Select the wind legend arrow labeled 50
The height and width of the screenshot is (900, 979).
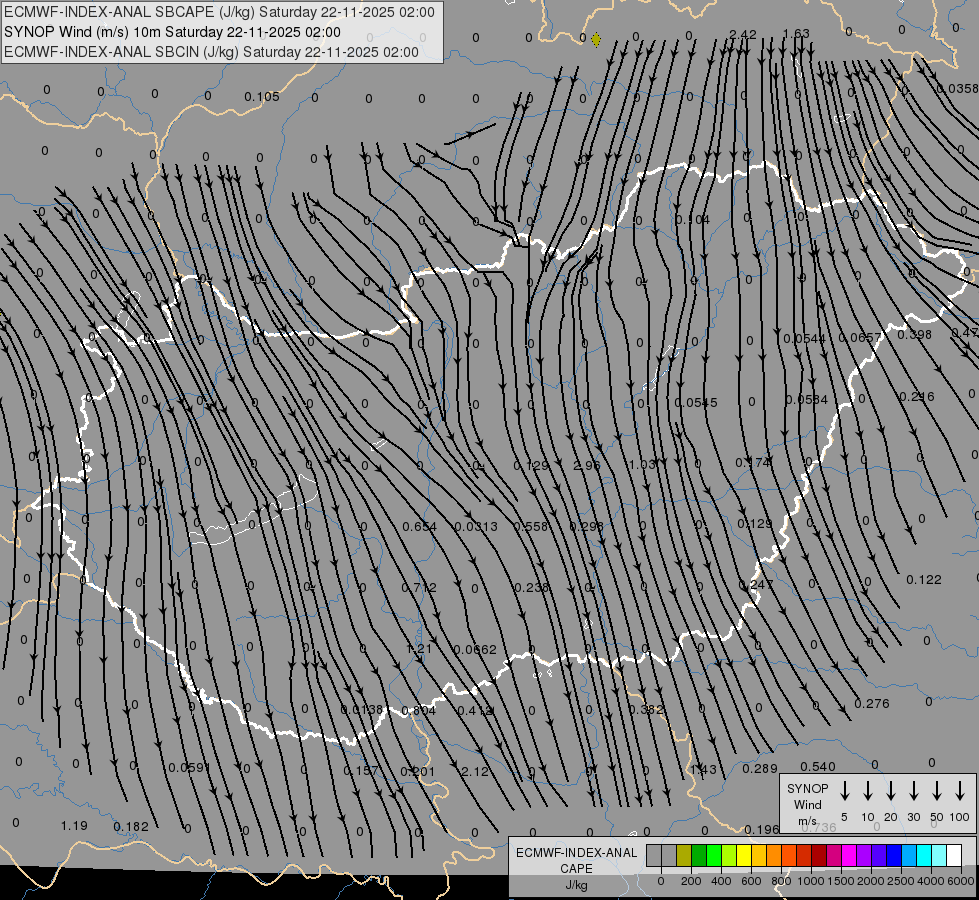click(x=937, y=791)
